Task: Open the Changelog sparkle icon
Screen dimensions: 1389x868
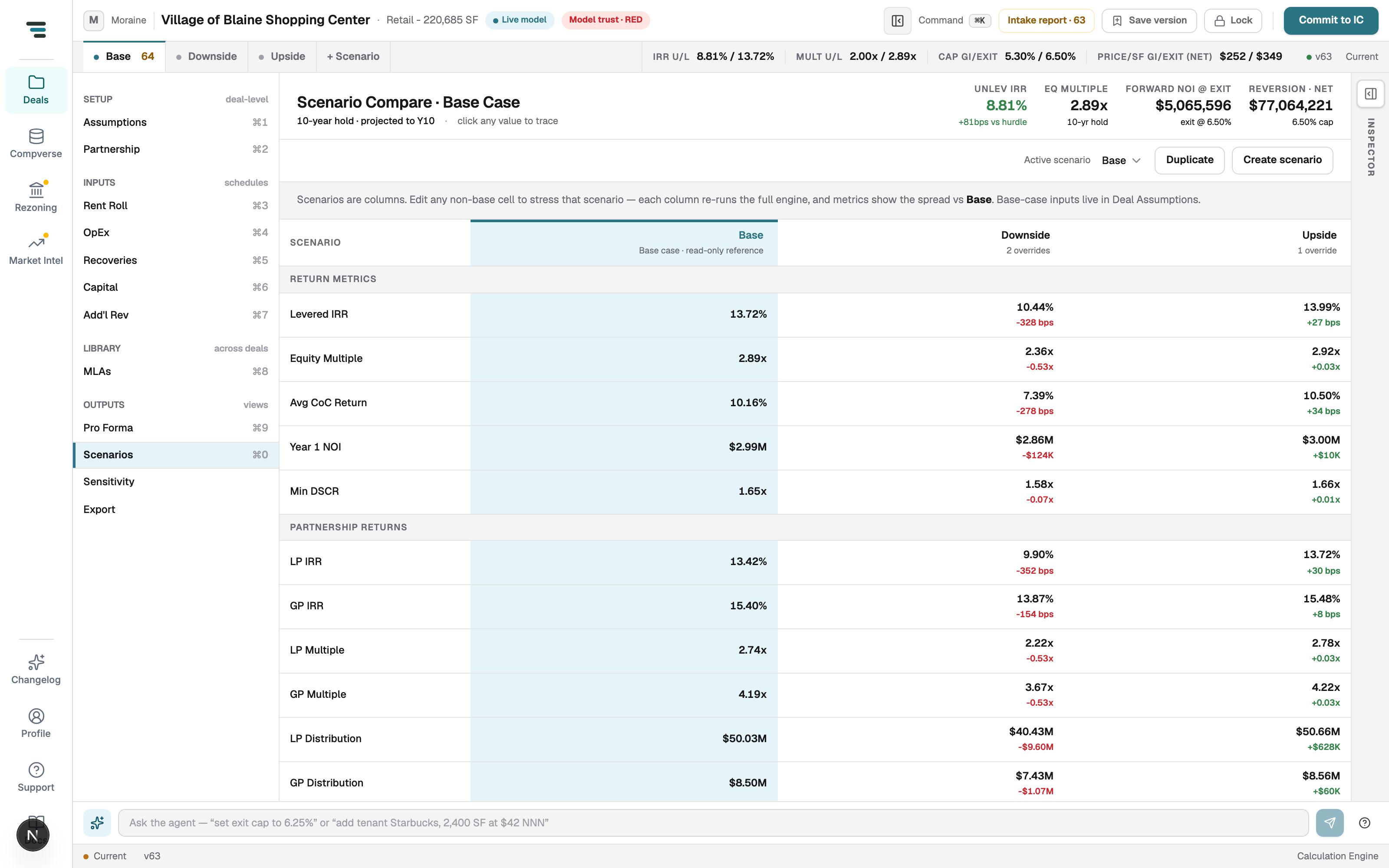Action: (36, 662)
